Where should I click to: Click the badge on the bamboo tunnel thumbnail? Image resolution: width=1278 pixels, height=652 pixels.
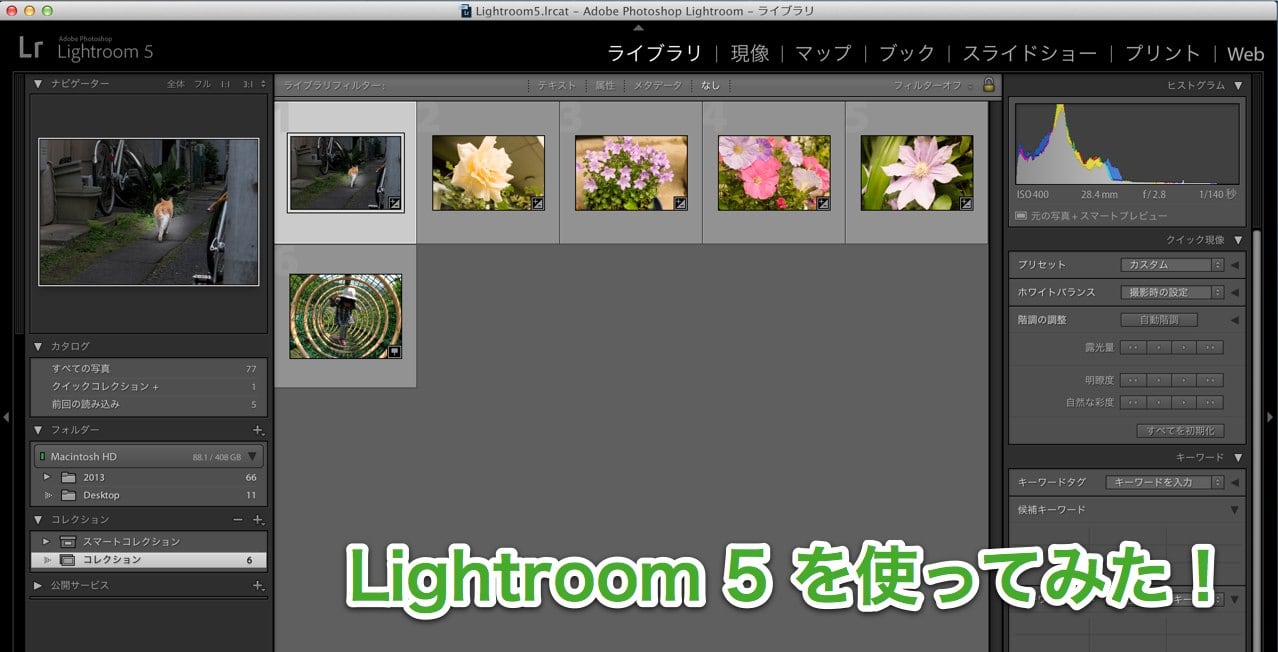pos(395,351)
